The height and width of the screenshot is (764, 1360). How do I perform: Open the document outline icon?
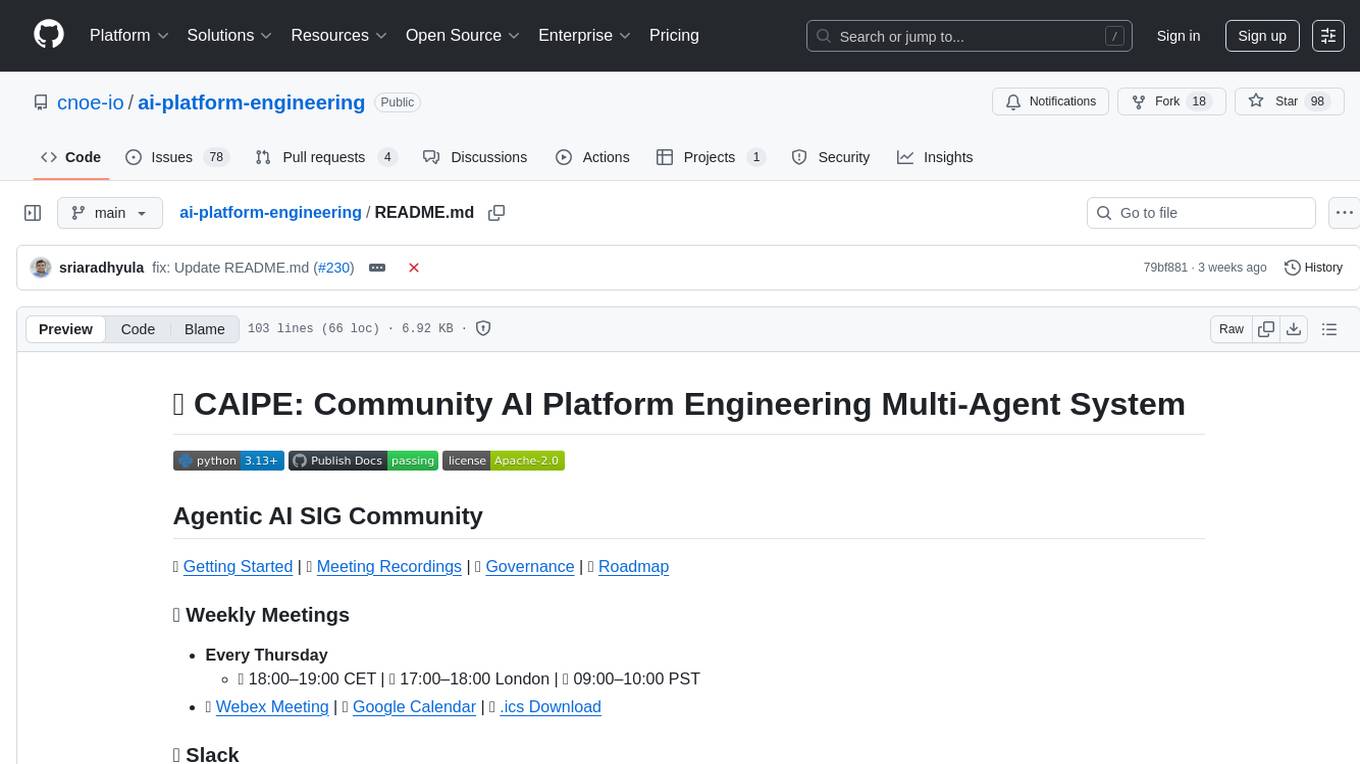pos(1329,329)
